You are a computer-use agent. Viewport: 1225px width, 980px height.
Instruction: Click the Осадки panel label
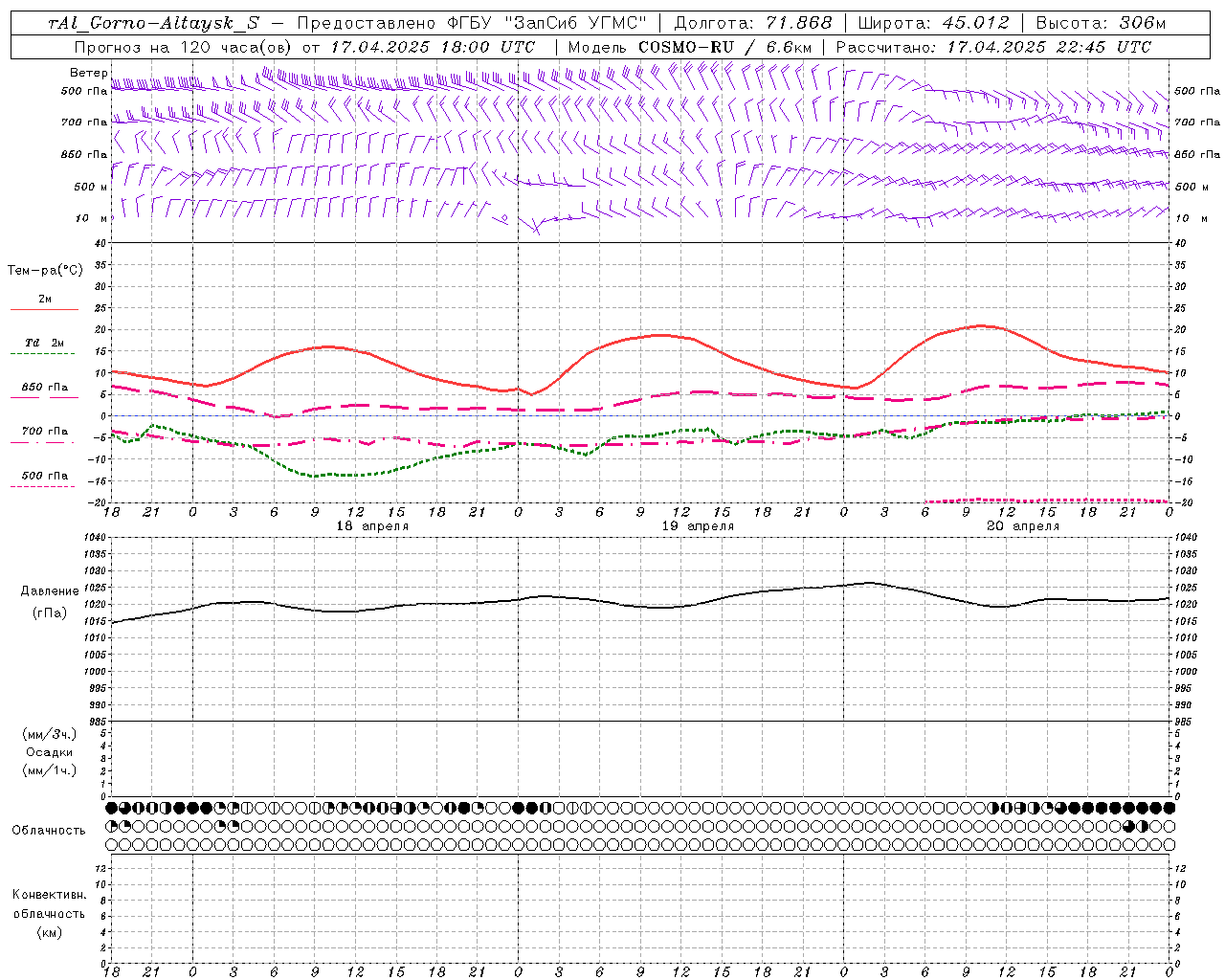50,752
